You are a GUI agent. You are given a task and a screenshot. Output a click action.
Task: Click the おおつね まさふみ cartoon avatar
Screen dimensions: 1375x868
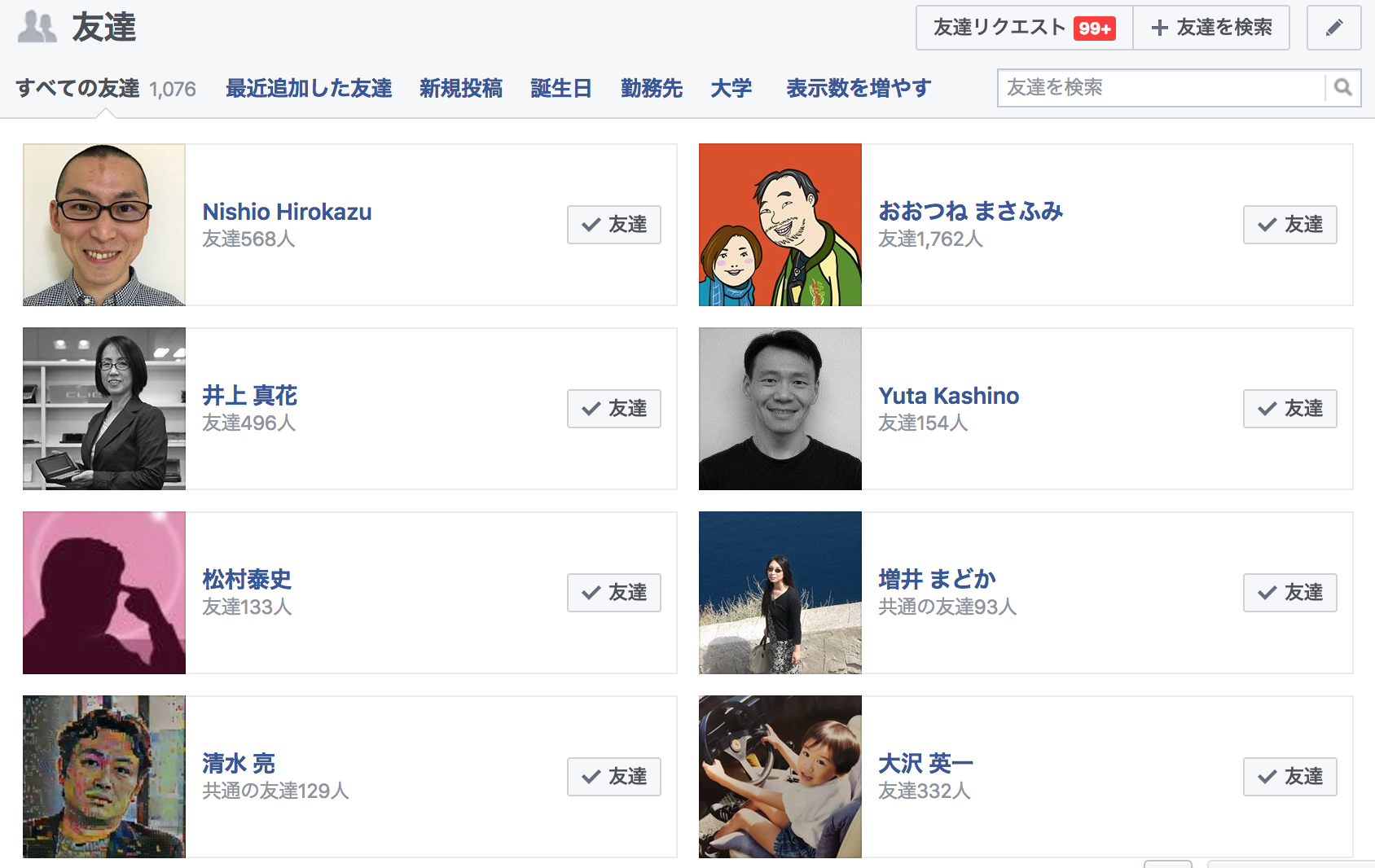click(x=780, y=225)
